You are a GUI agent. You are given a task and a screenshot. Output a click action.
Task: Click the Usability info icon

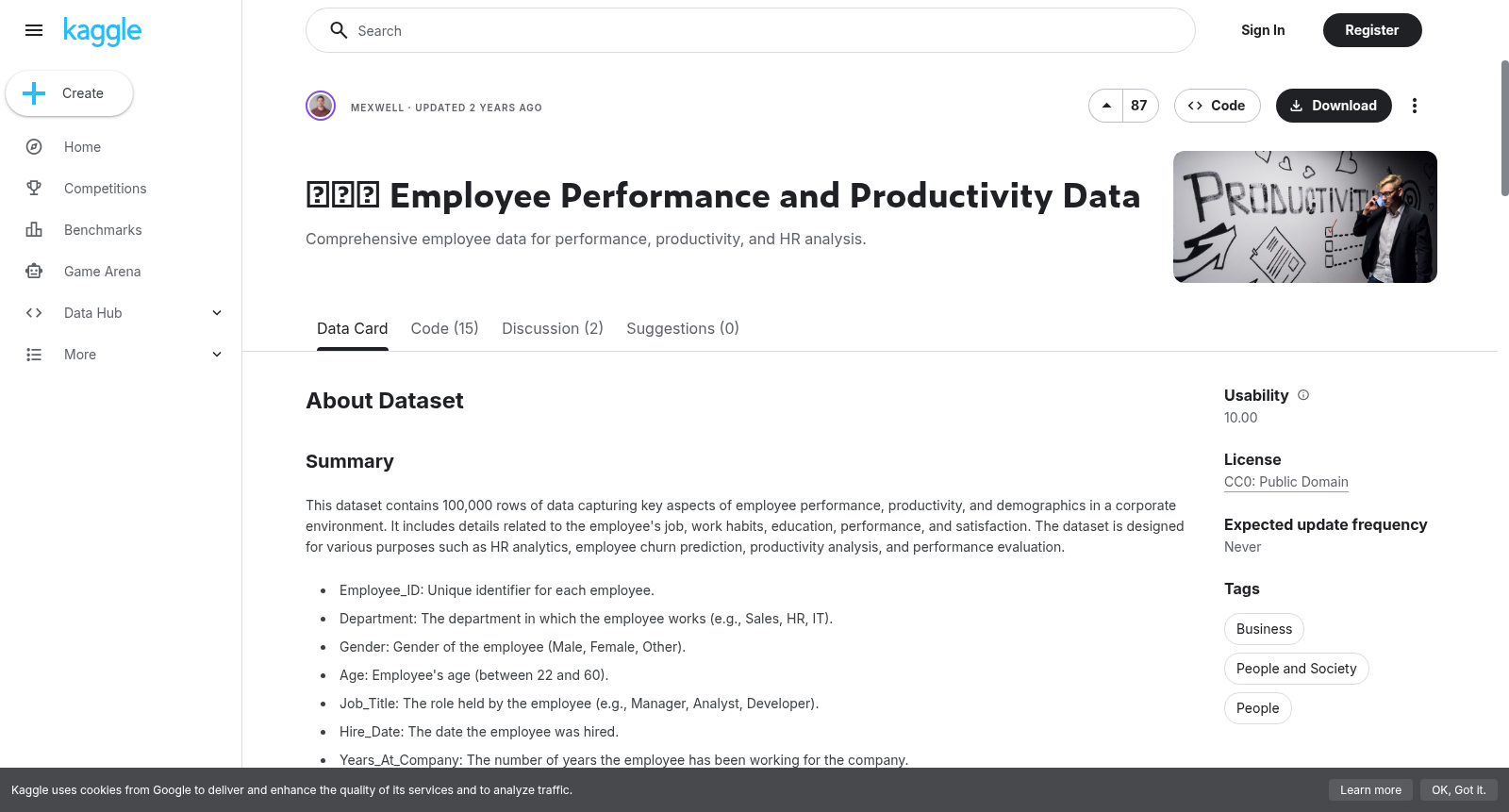(x=1303, y=395)
